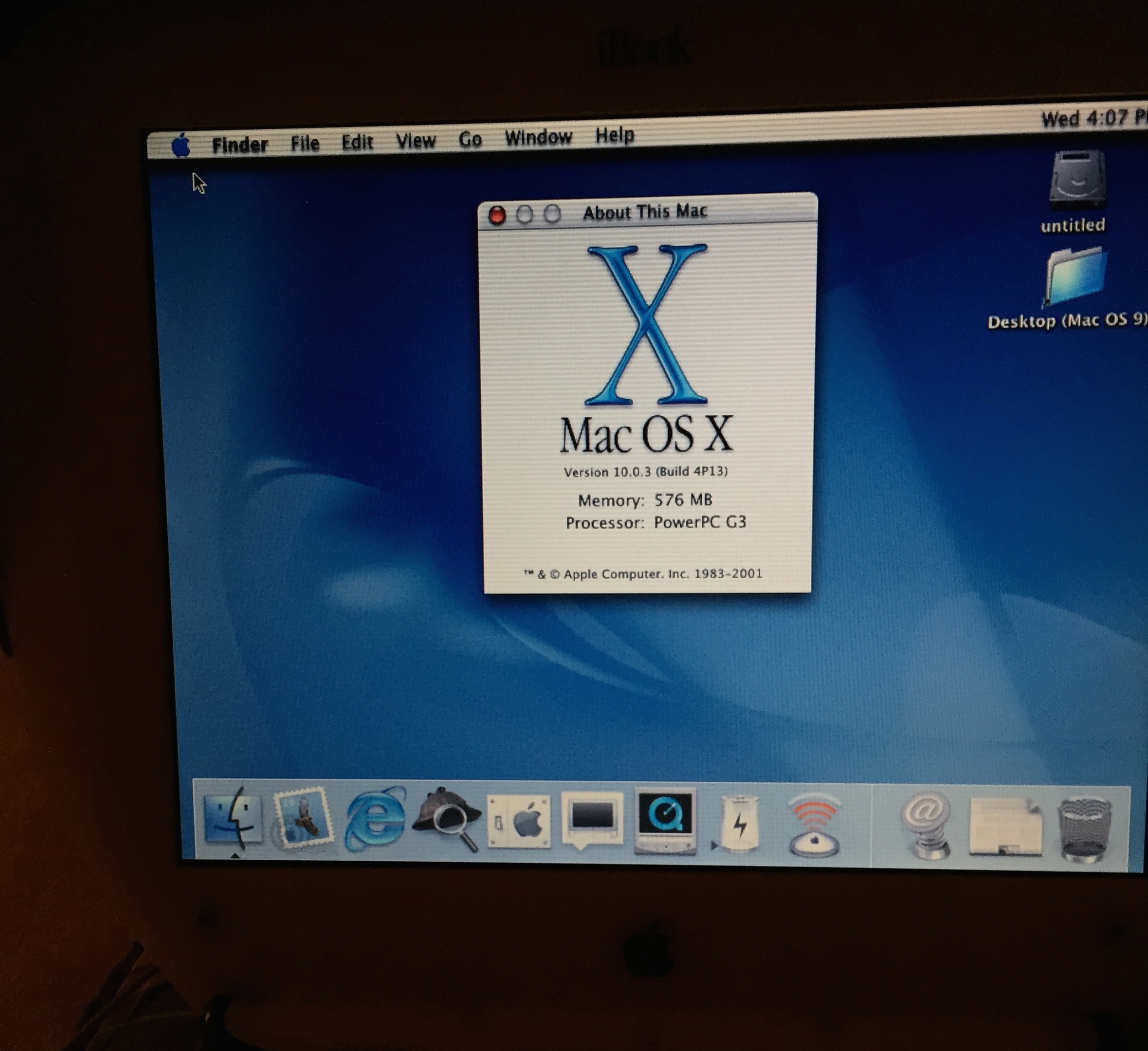Open System Preferences in the dock
Image resolution: width=1148 pixels, height=1051 pixels.
tap(519, 821)
